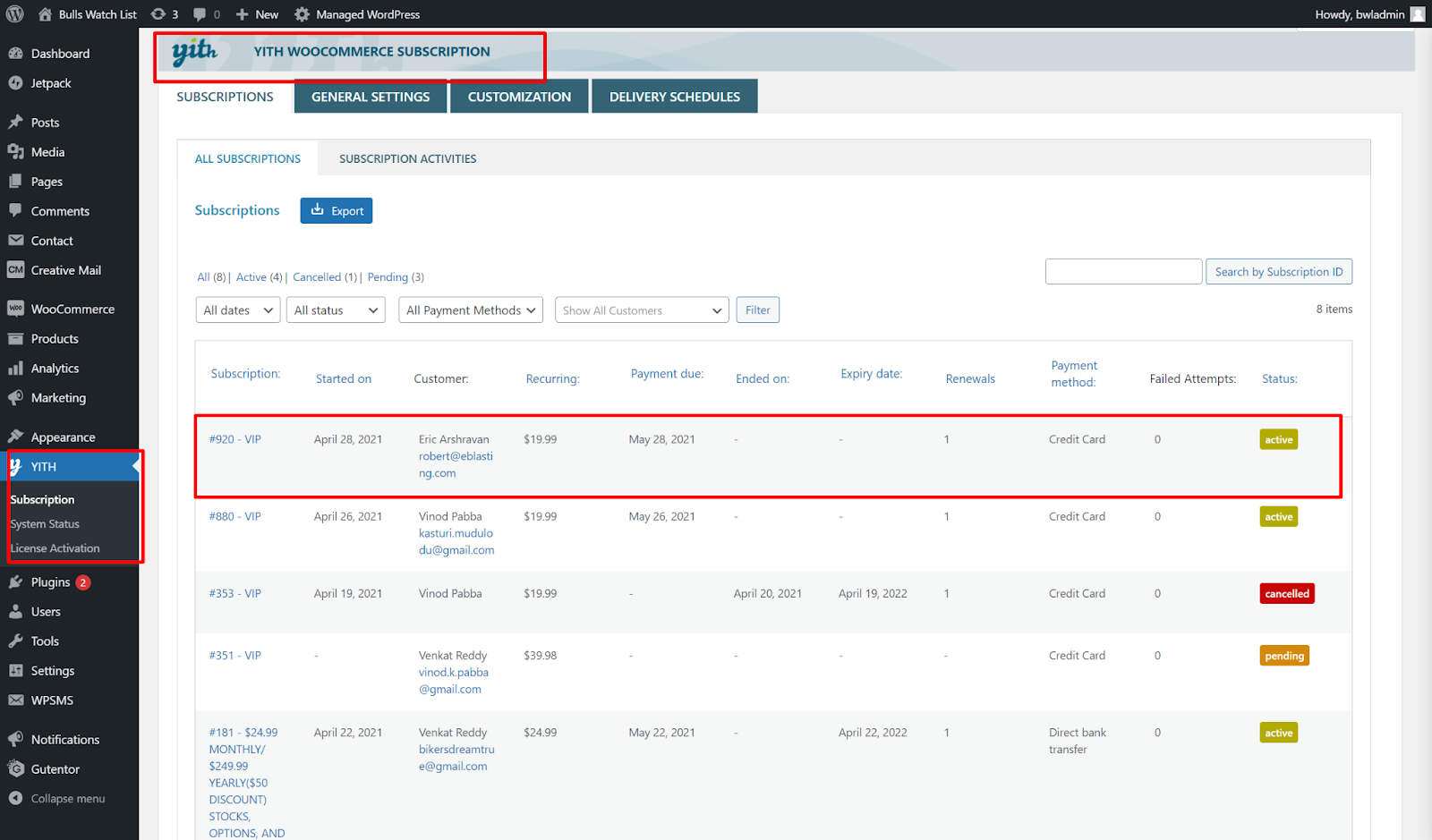Filter by Cancelled (1) subscriptions
The width and height of the screenshot is (1432, 840).
pyautogui.click(x=325, y=277)
